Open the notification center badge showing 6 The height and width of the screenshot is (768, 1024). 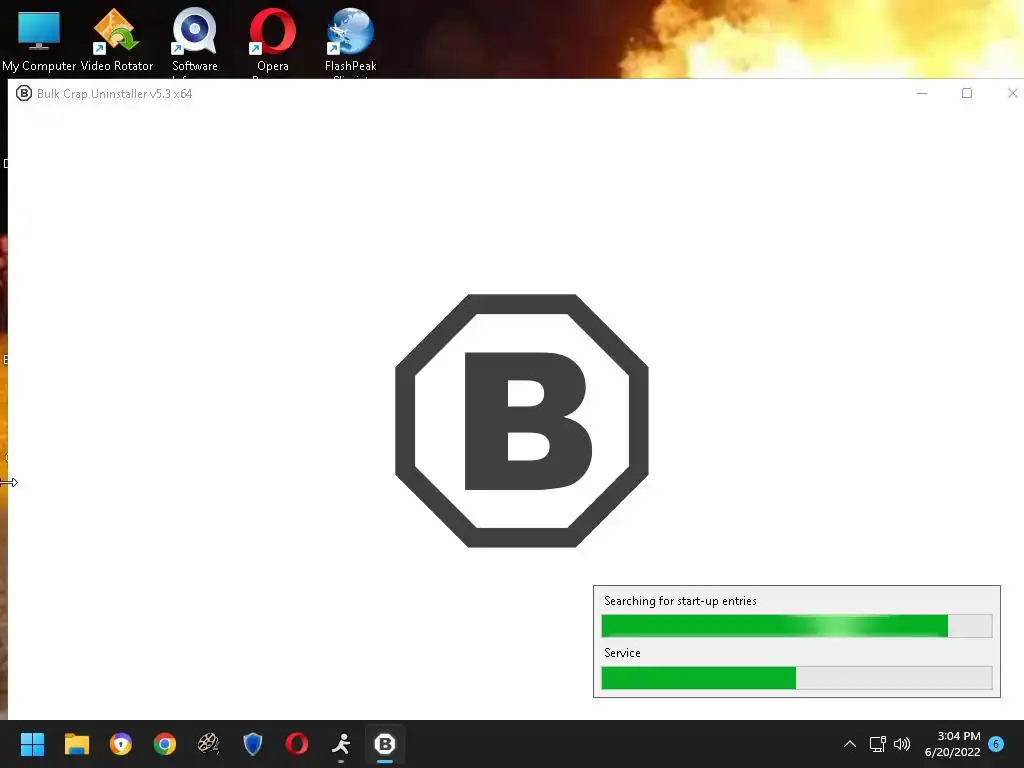(x=996, y=743)
